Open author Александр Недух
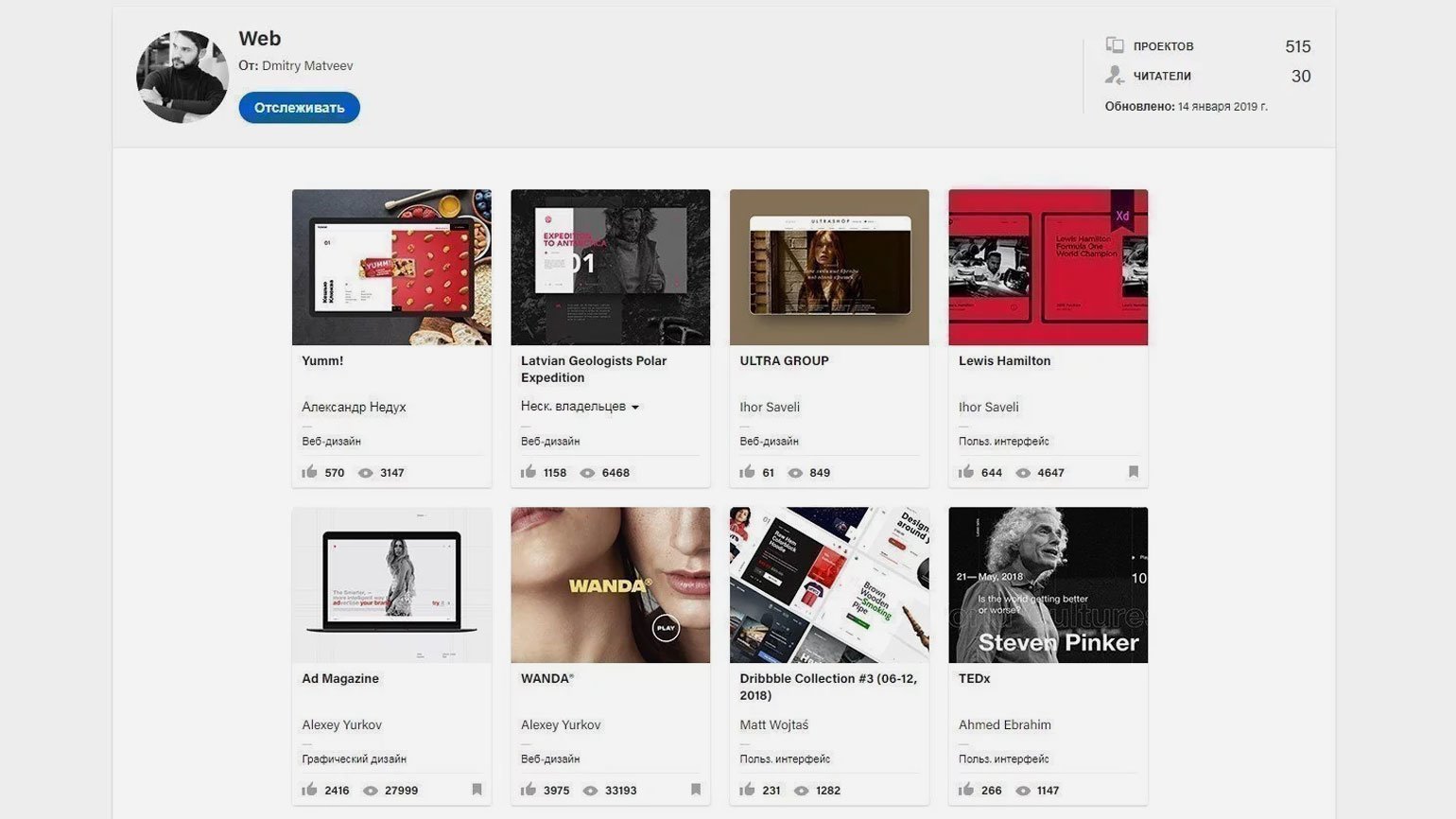The image size is (1456, 819). coord(354,407)
